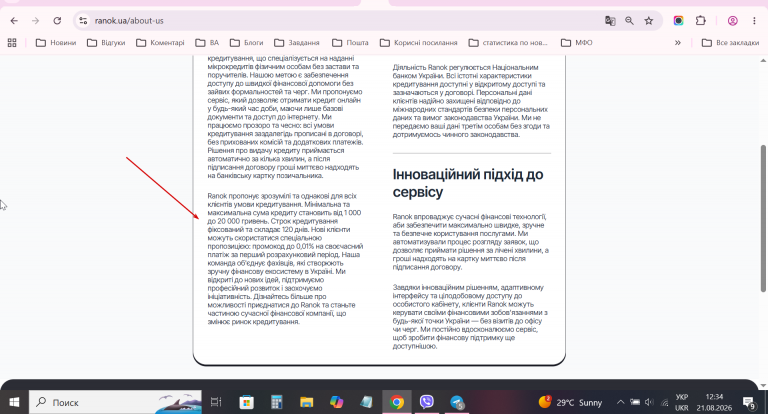Go forward to the next page
This screenshot has width=768, height=414.
(35, 21)
